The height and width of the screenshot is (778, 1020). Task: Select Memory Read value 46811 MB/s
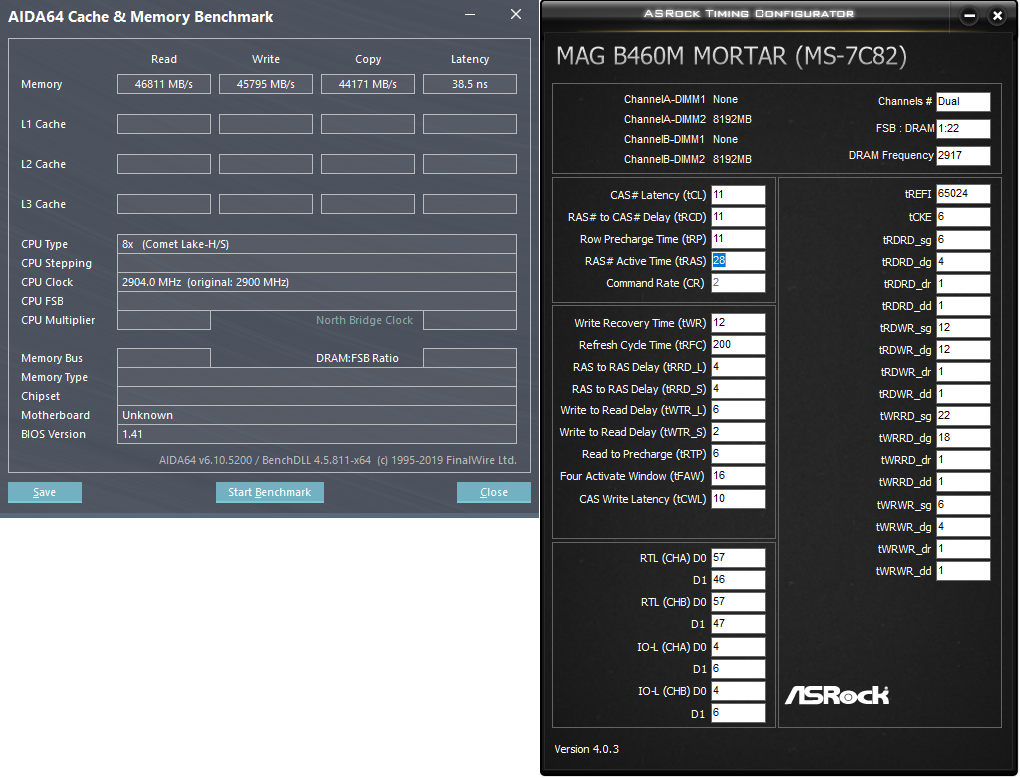pyautogui.click(x=164, y=84)
